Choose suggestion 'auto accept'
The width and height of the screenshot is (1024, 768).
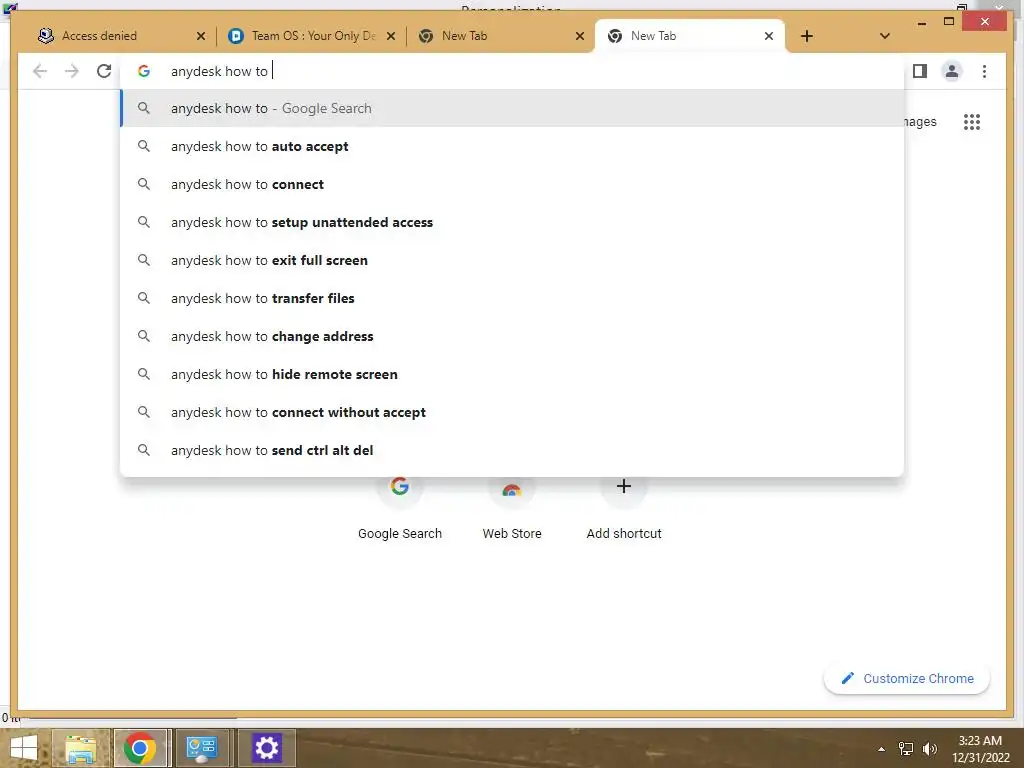pos(512,146)
